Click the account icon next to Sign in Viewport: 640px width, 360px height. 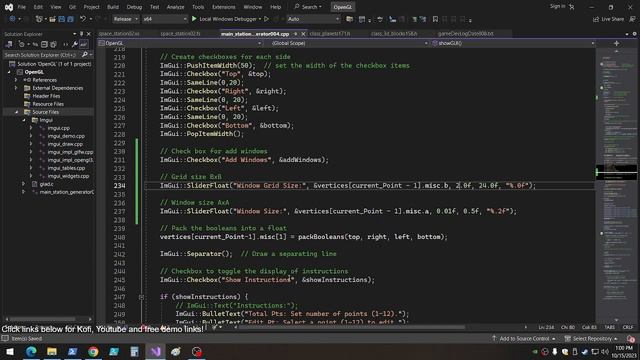point(572,7)
